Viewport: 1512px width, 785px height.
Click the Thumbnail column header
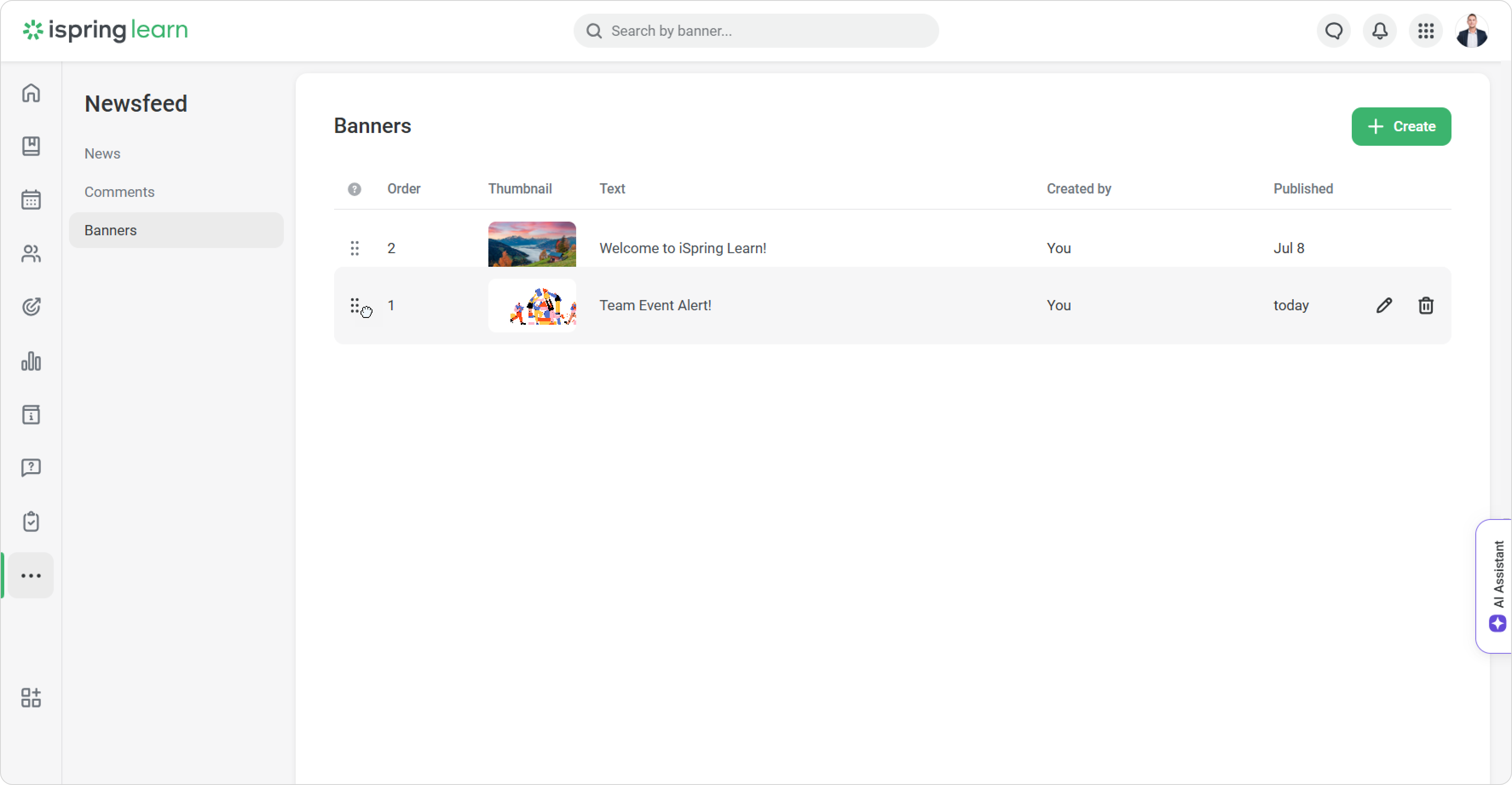coord(520,189)
